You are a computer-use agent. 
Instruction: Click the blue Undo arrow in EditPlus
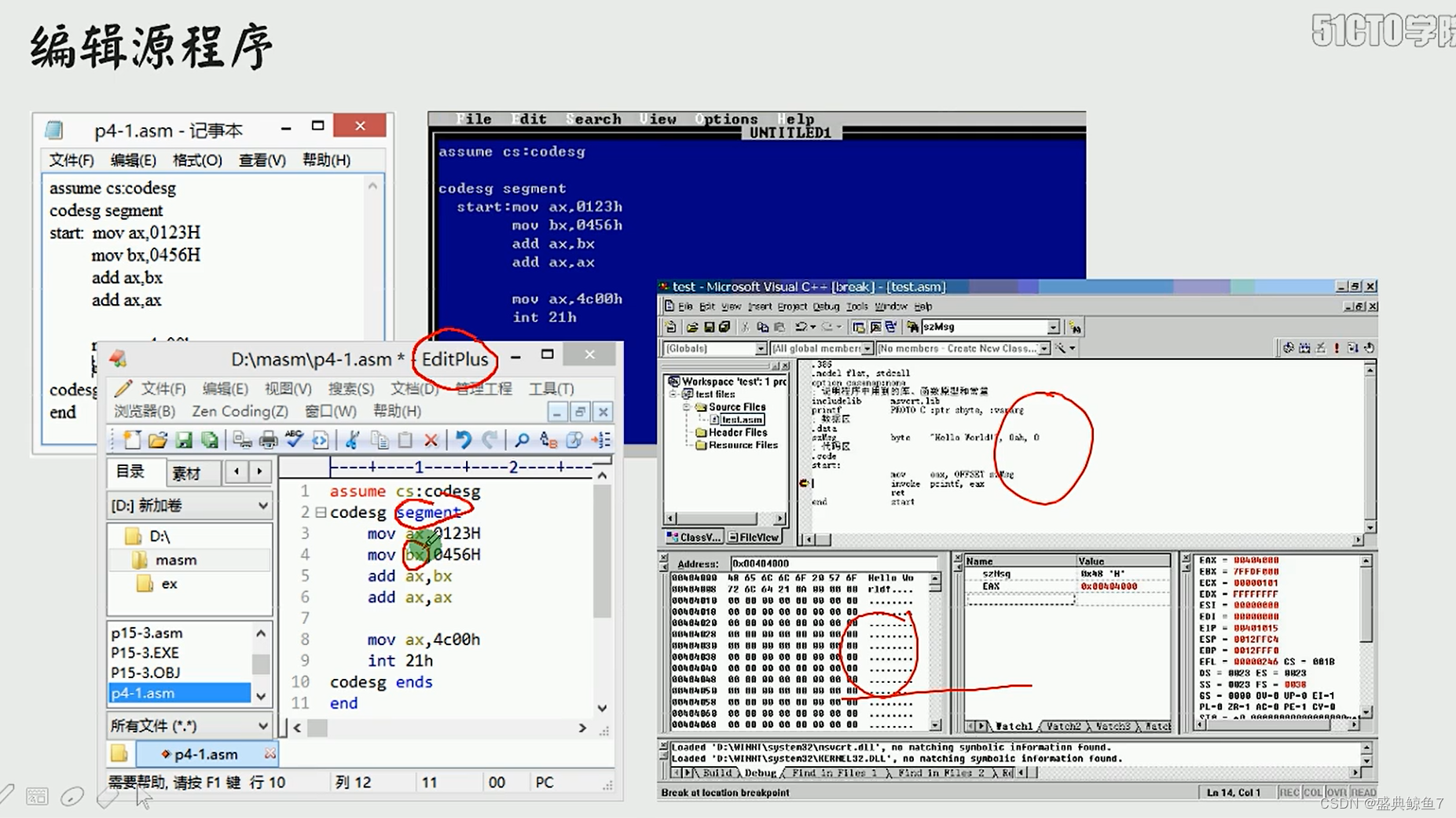pos(464,440)
